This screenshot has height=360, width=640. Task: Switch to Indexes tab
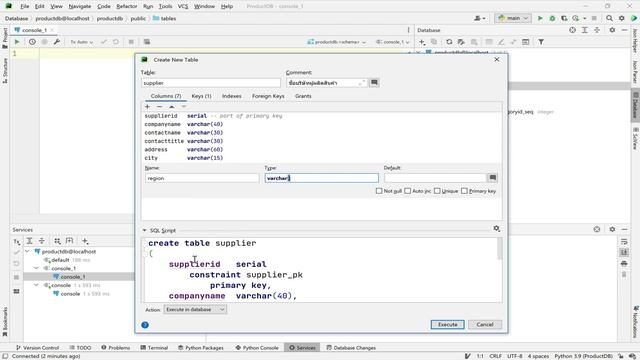click(231, 96)
